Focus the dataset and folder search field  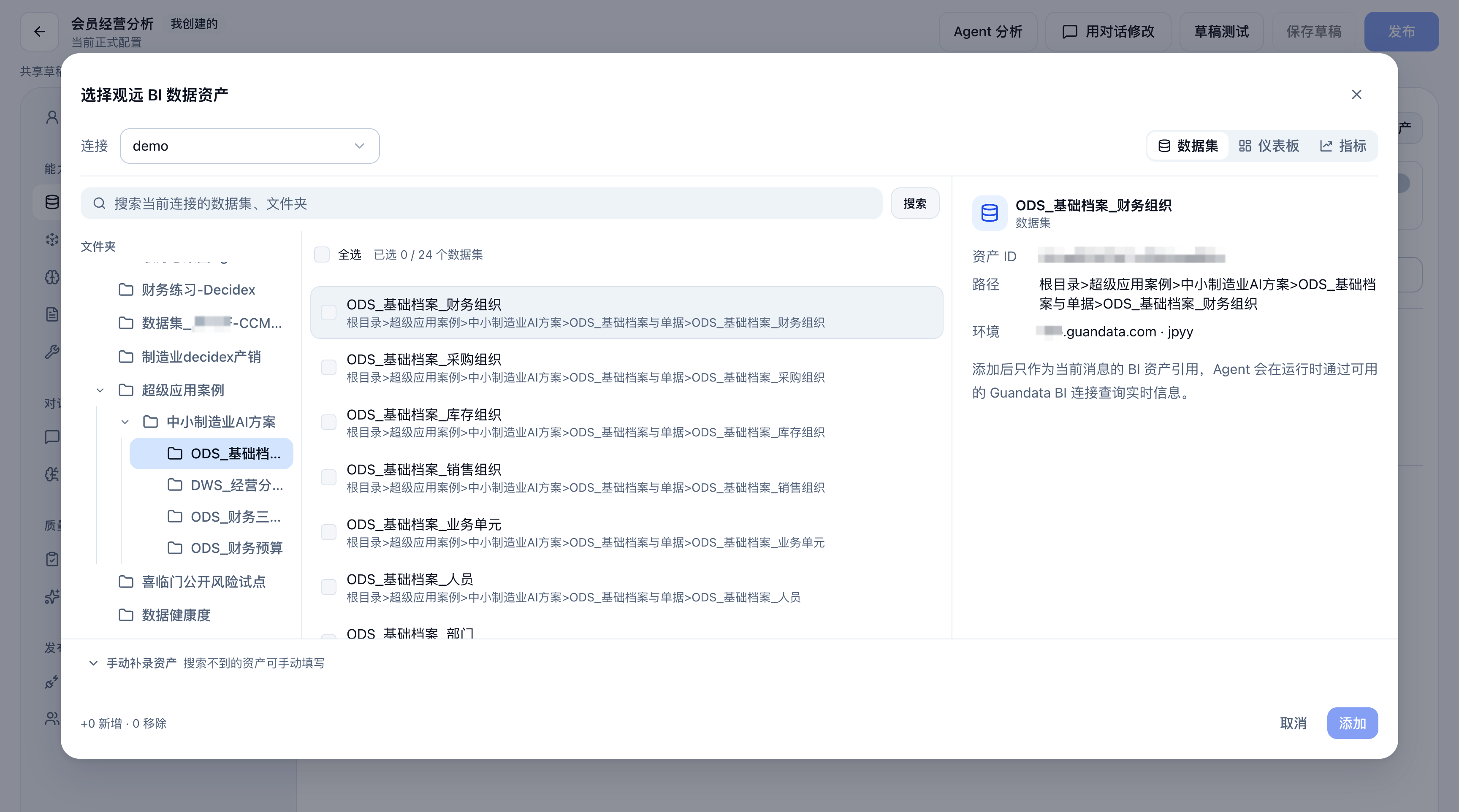[x=481, y=203]
